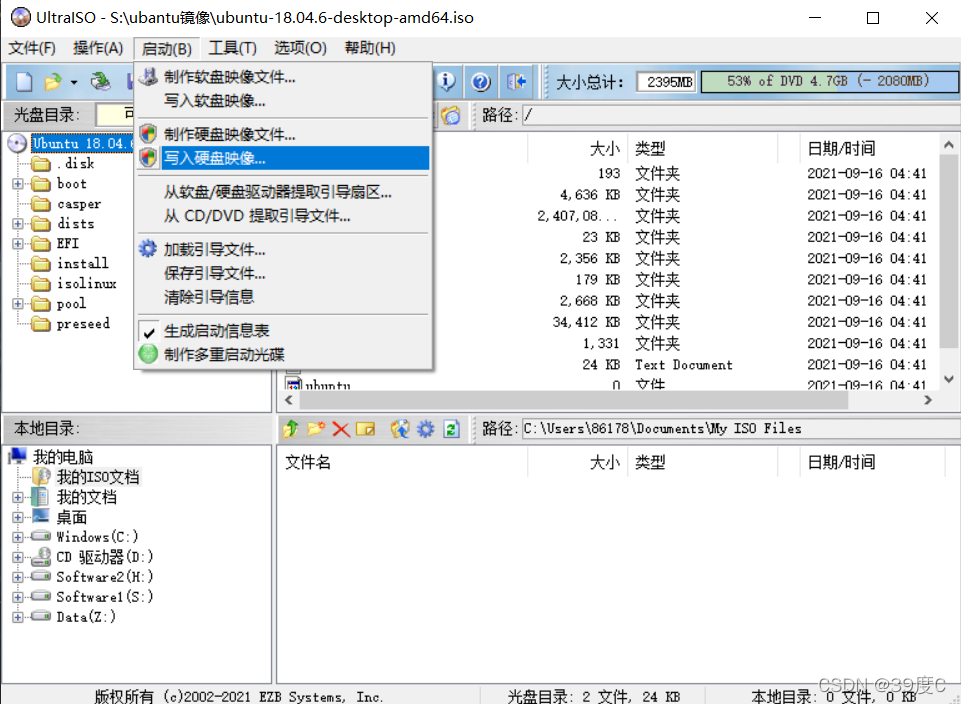Choose 清除引导信息 menu entry

tap(283, 297)
